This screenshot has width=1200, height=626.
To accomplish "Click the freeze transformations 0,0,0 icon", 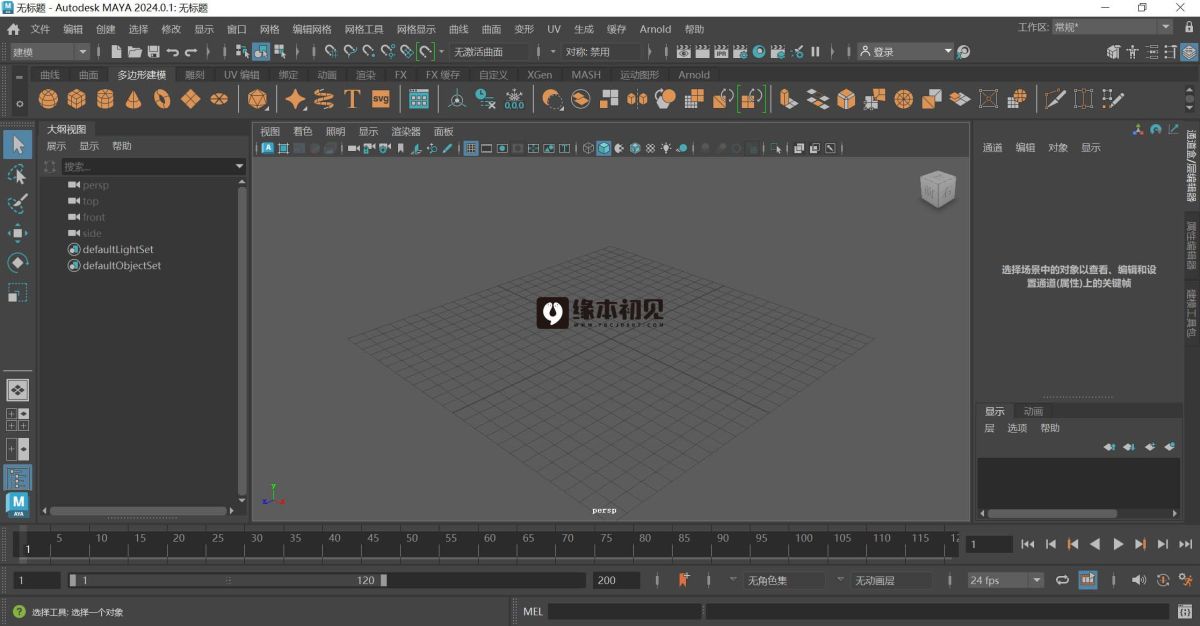I will pyautogui.click(x=514, y=99).
